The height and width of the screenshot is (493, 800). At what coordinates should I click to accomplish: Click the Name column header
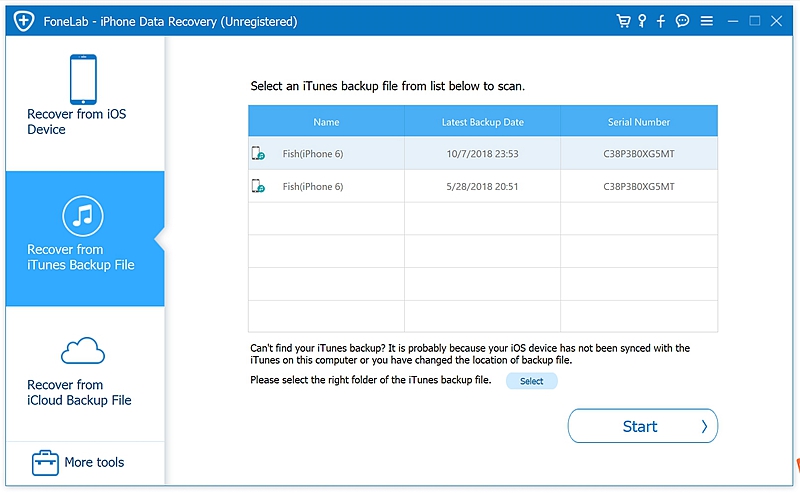click(x=327, y=121)
